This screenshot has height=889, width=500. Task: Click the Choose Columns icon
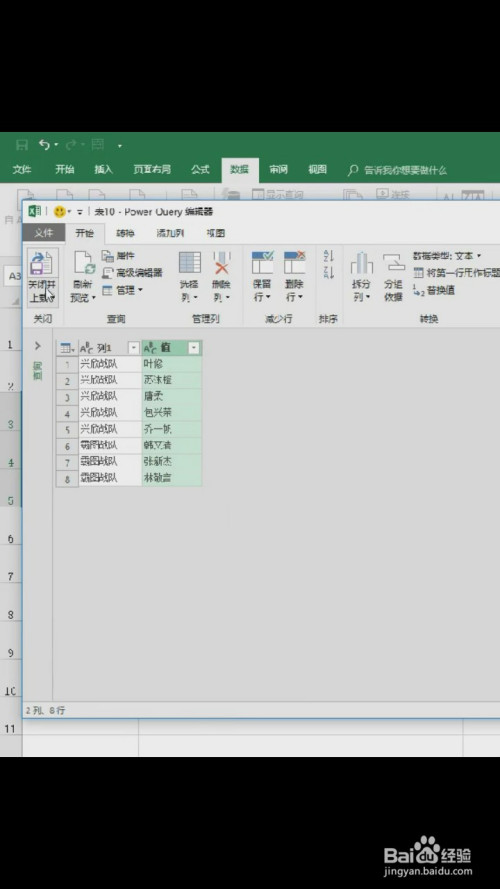coord(190,263)
